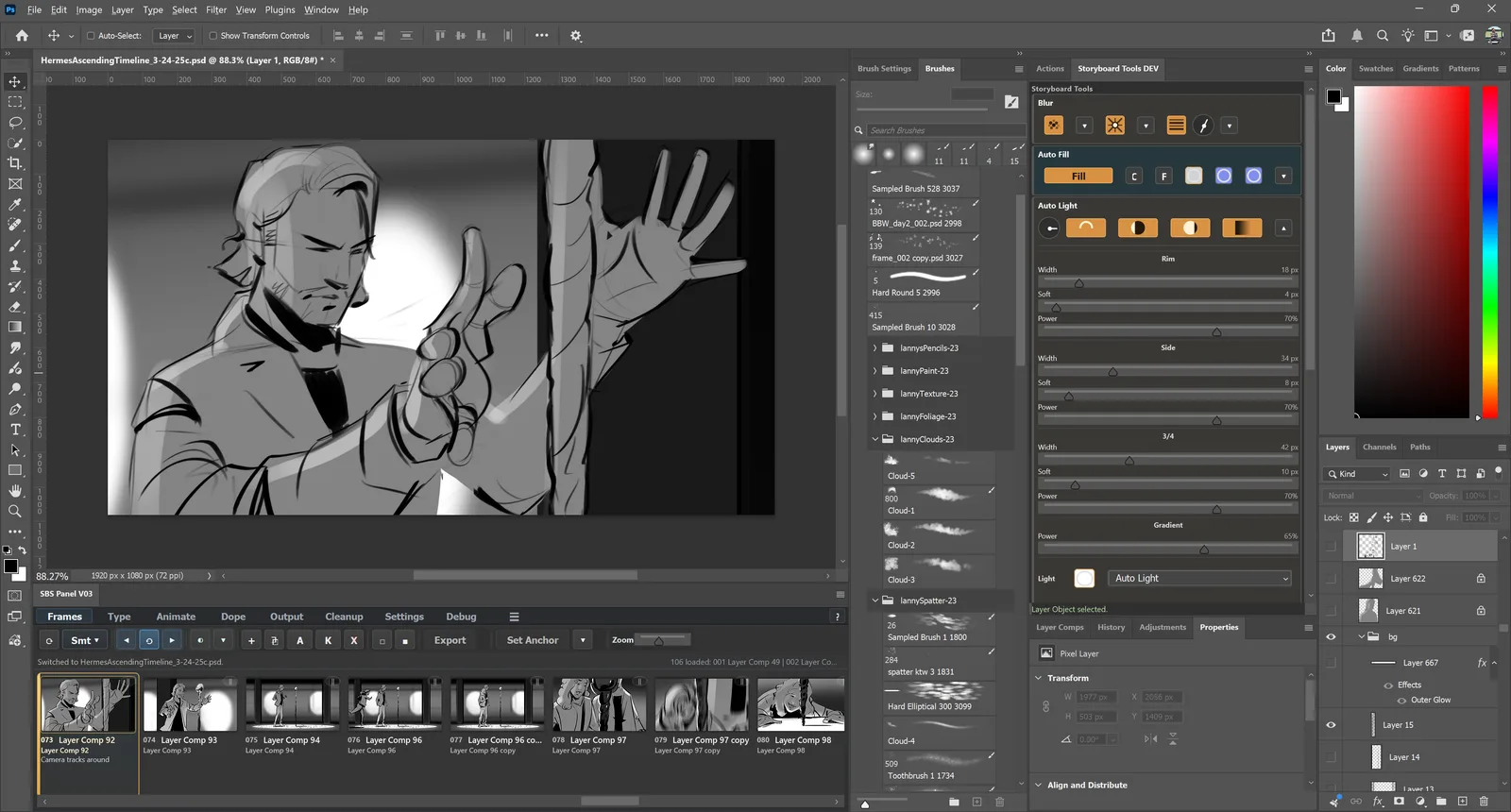Click the Export button
The height and width of the screenshot is (812, 1511).
point(450,640)
